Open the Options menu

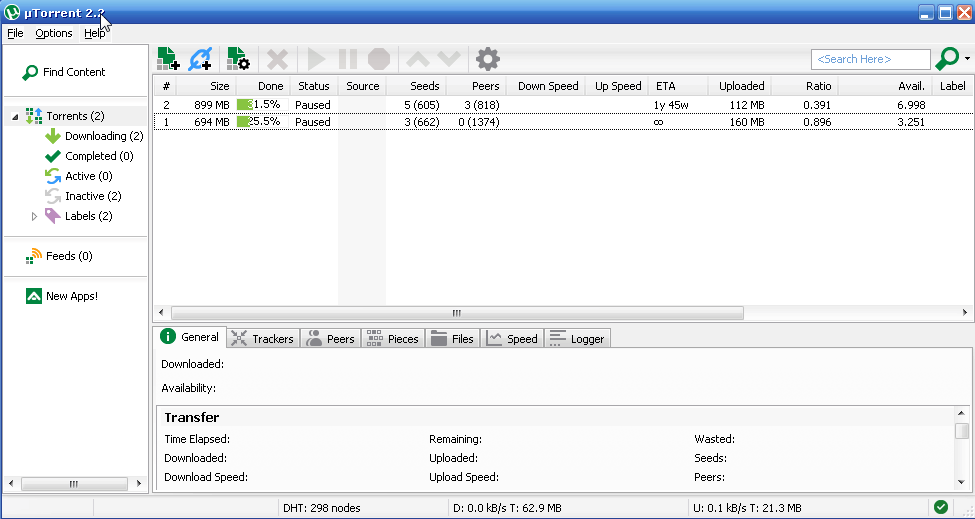[53, 34]
